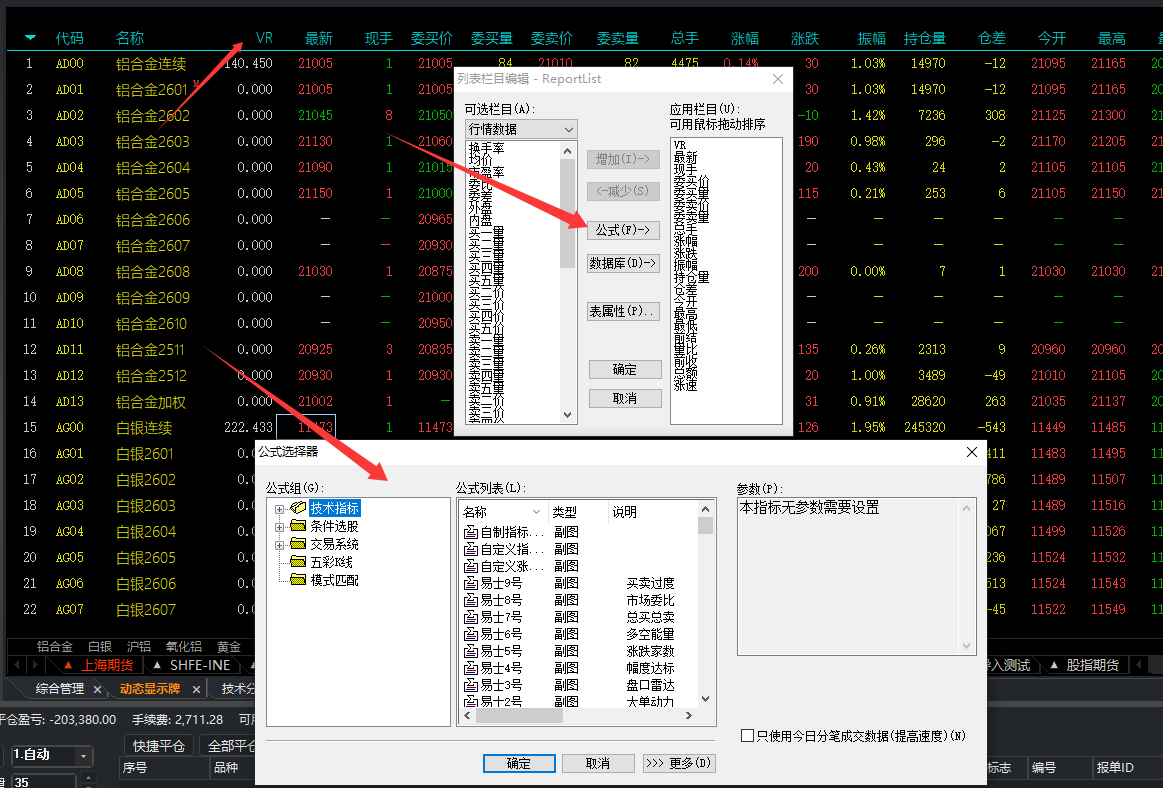
Task: Enable 只使用今日分笔成交数据 checkbox
Action: [747, 736]
